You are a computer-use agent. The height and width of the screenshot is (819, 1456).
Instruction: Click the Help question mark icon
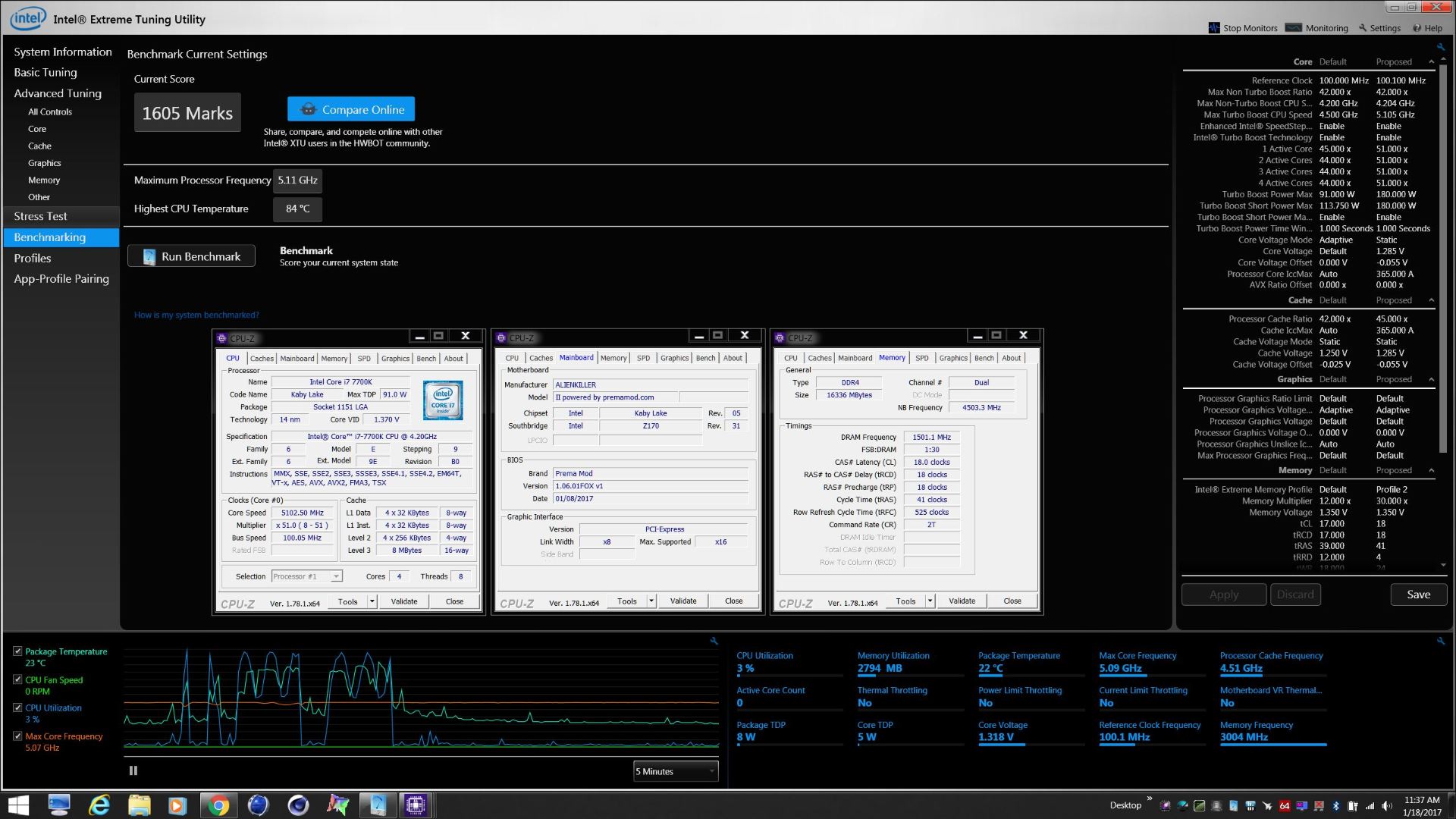(x=1417, y=28)
